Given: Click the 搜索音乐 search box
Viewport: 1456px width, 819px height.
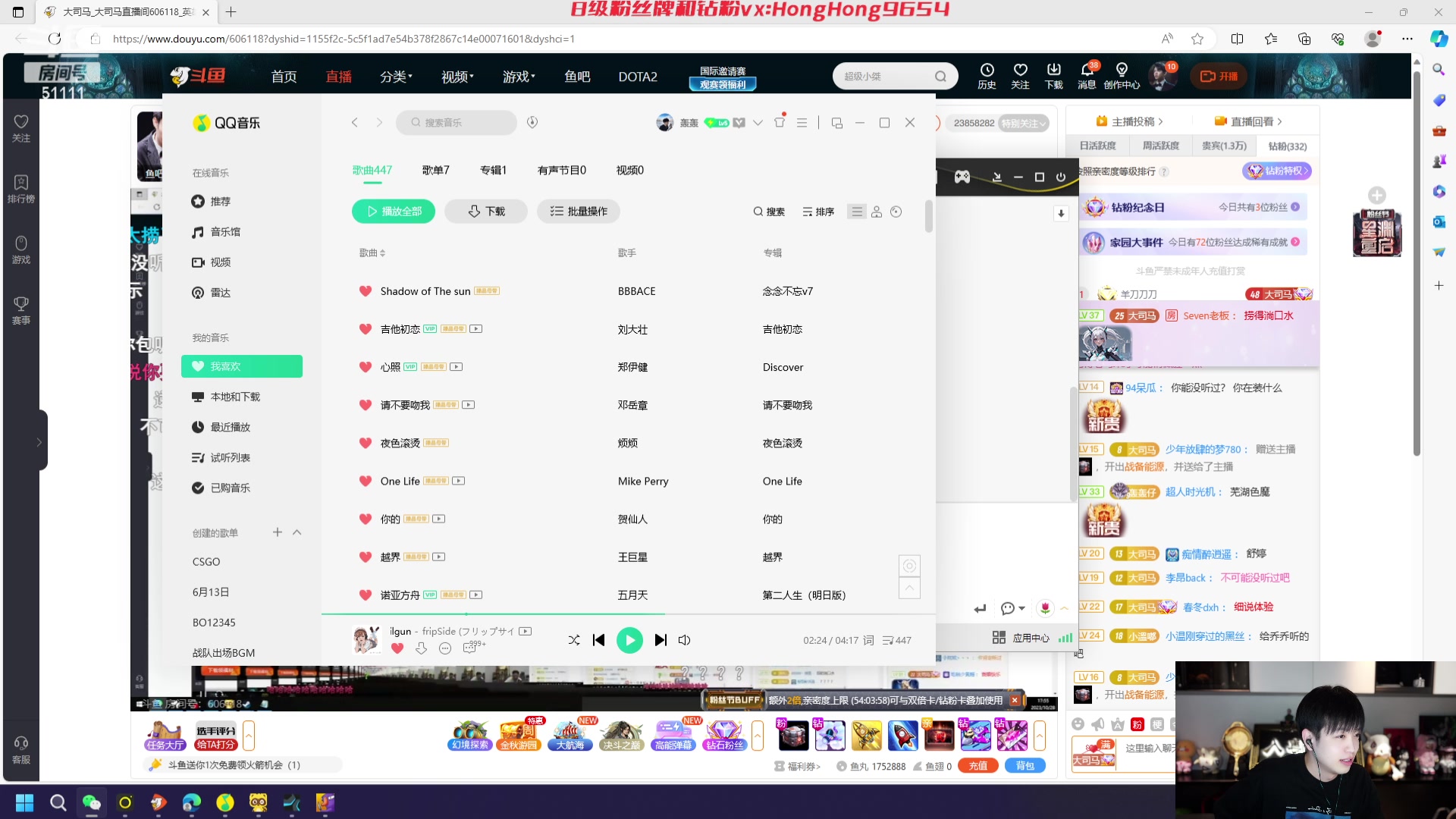Looking at the screenshot, I should [x=455, y=122].
